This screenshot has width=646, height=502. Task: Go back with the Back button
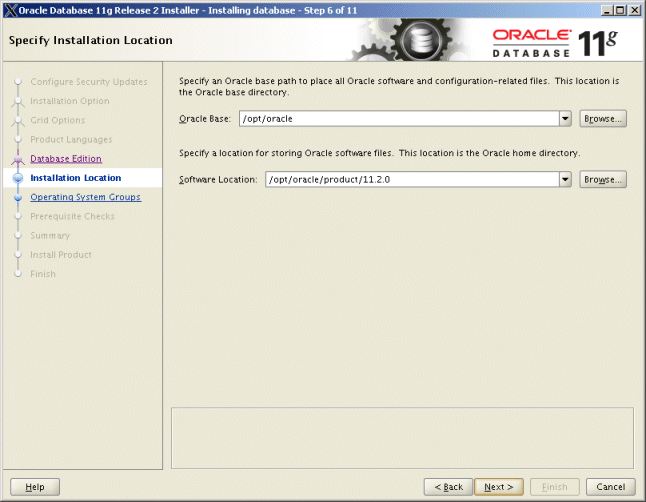448,487
